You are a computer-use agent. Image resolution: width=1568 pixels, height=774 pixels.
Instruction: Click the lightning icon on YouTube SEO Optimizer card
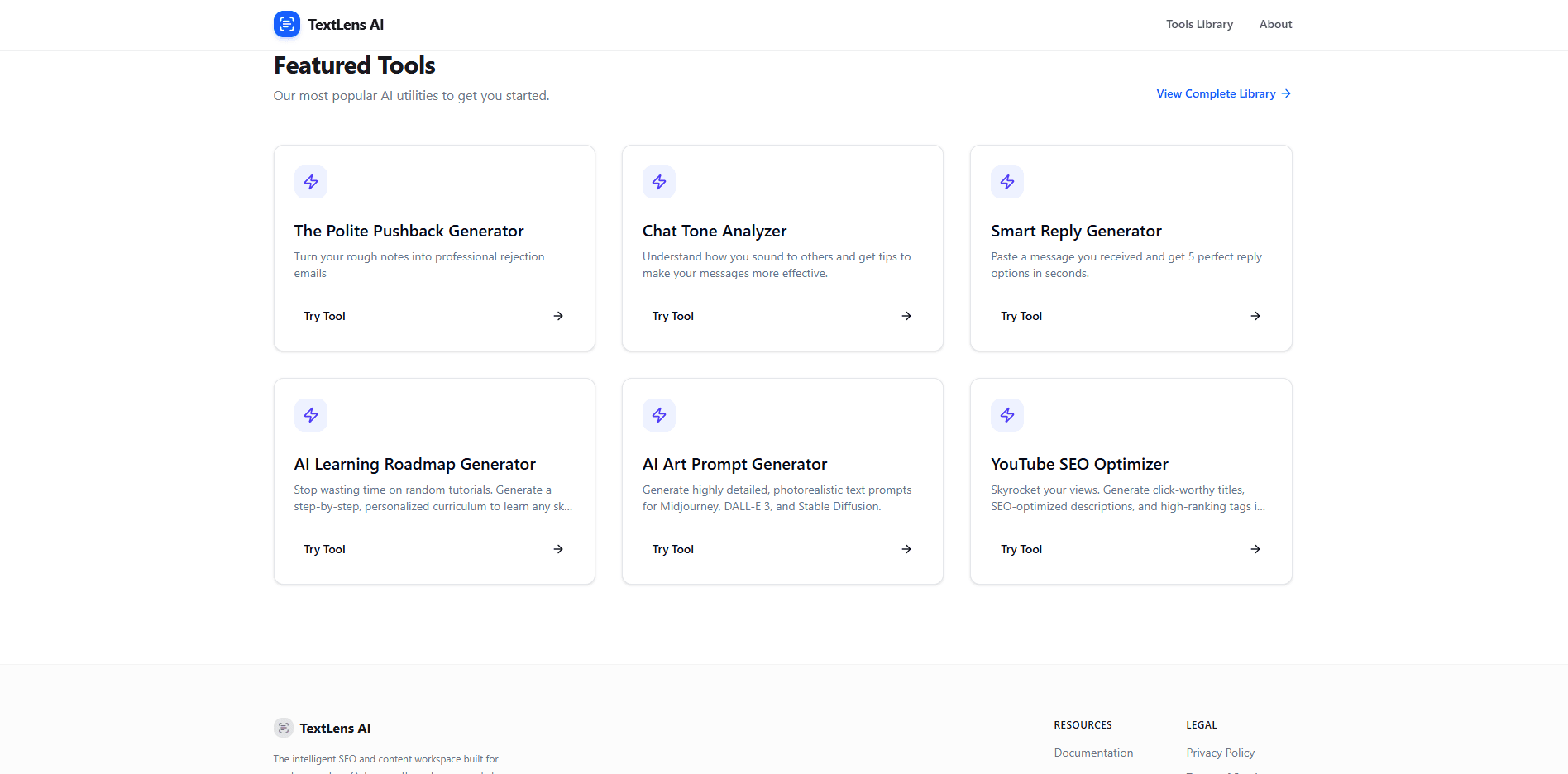coord(1006,415)
